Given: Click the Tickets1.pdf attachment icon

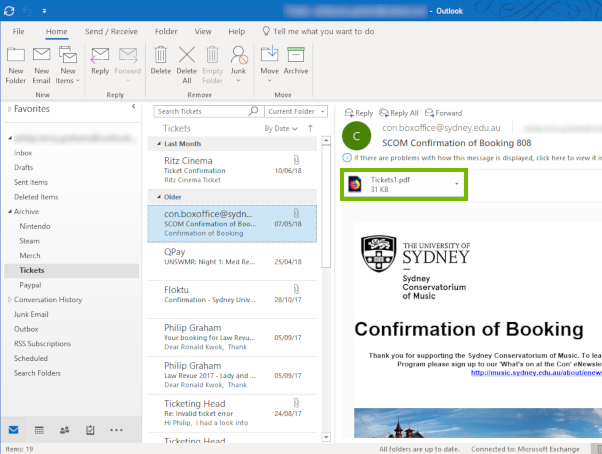Looking at the screenshot, I should [355, 184].
